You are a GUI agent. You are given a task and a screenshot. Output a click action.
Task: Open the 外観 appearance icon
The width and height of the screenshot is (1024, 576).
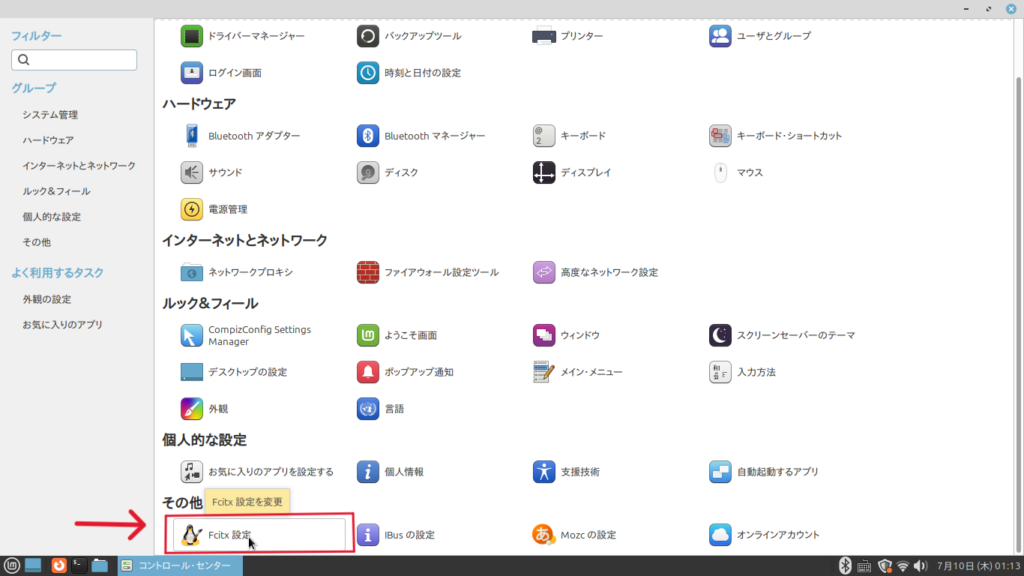191,409
